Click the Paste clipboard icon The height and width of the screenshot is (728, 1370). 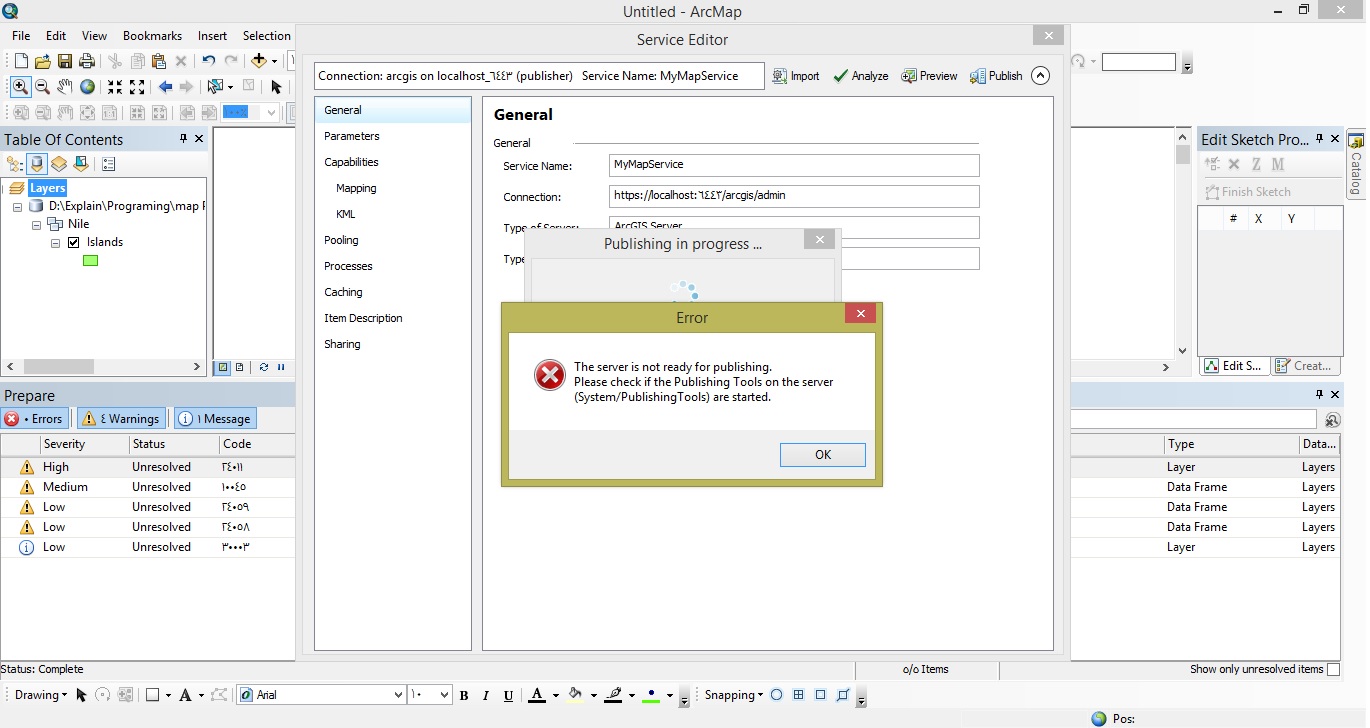158,61
